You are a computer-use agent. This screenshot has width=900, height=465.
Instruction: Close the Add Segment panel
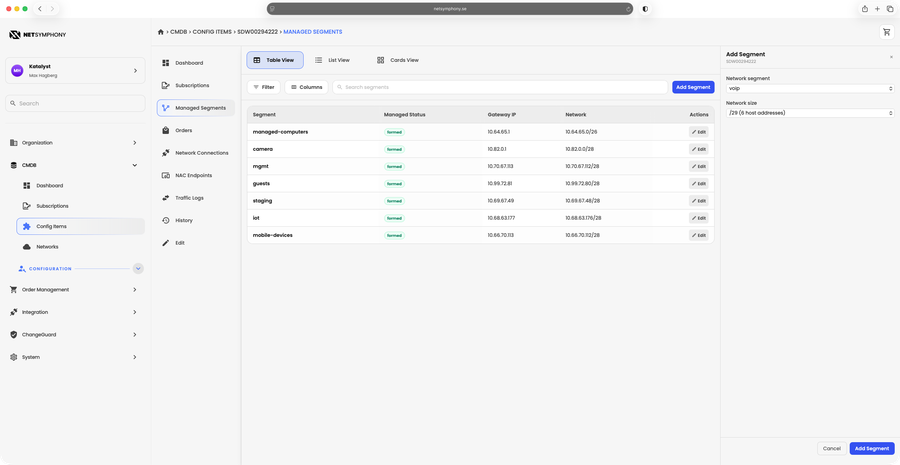coord(891,57)
